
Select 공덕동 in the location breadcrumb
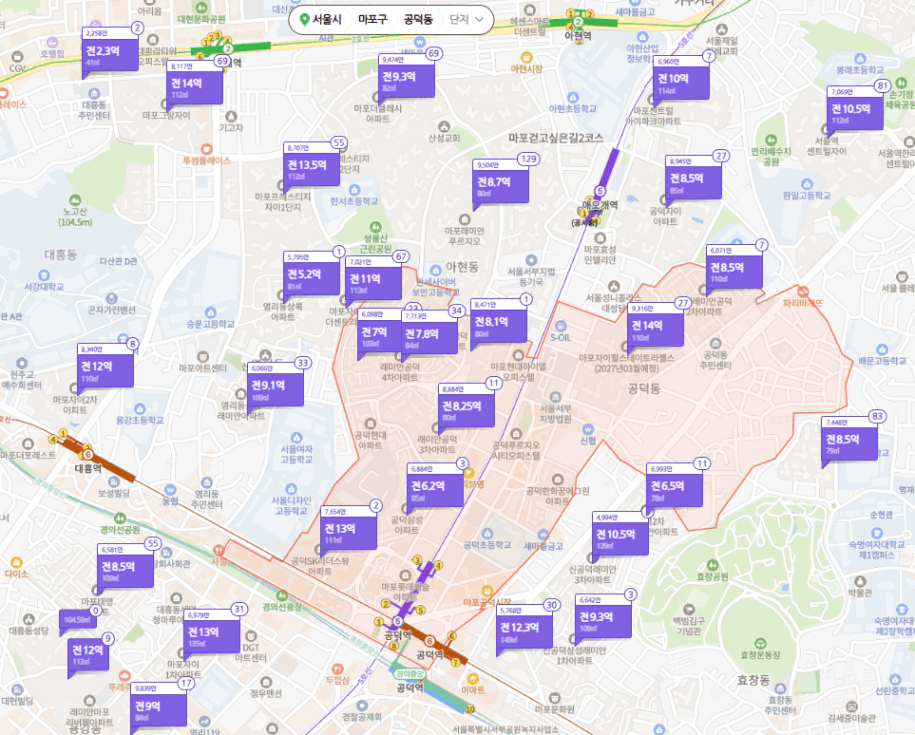(x=418, y=20)
